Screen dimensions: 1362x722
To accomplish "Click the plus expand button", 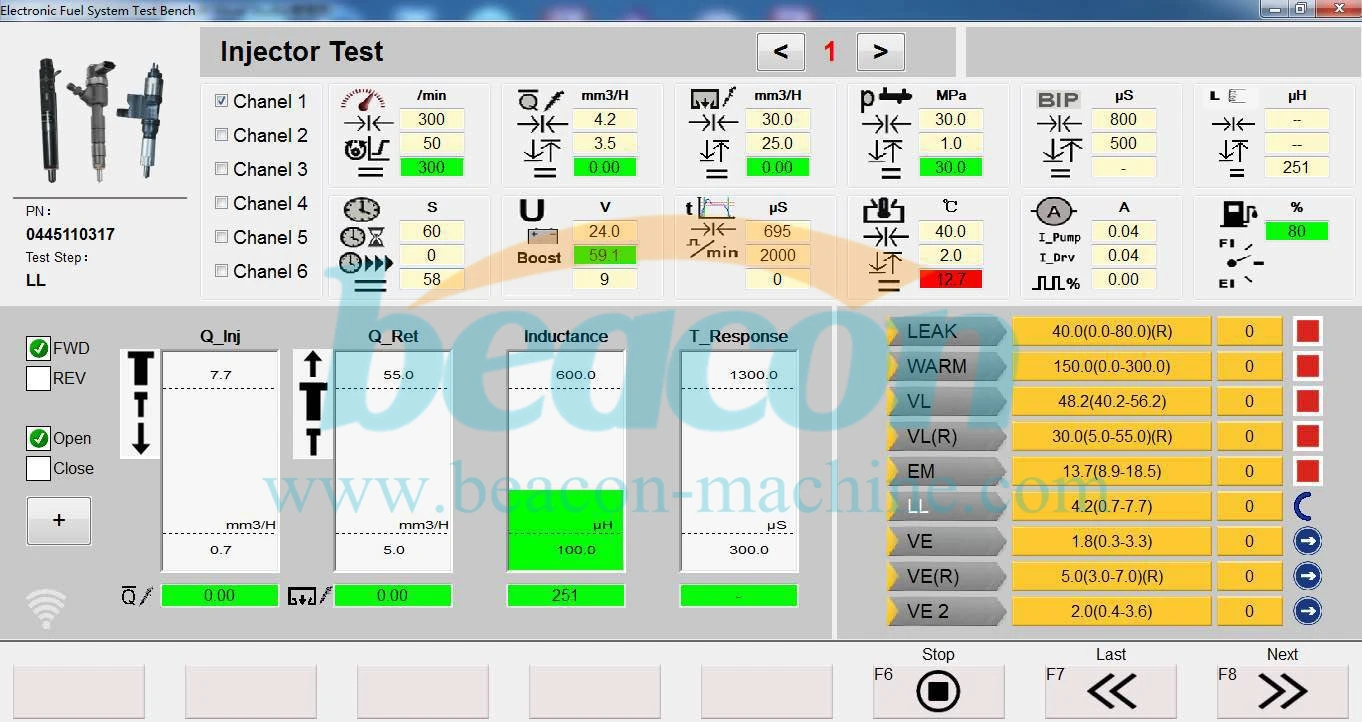I will (x=59, y=520).
